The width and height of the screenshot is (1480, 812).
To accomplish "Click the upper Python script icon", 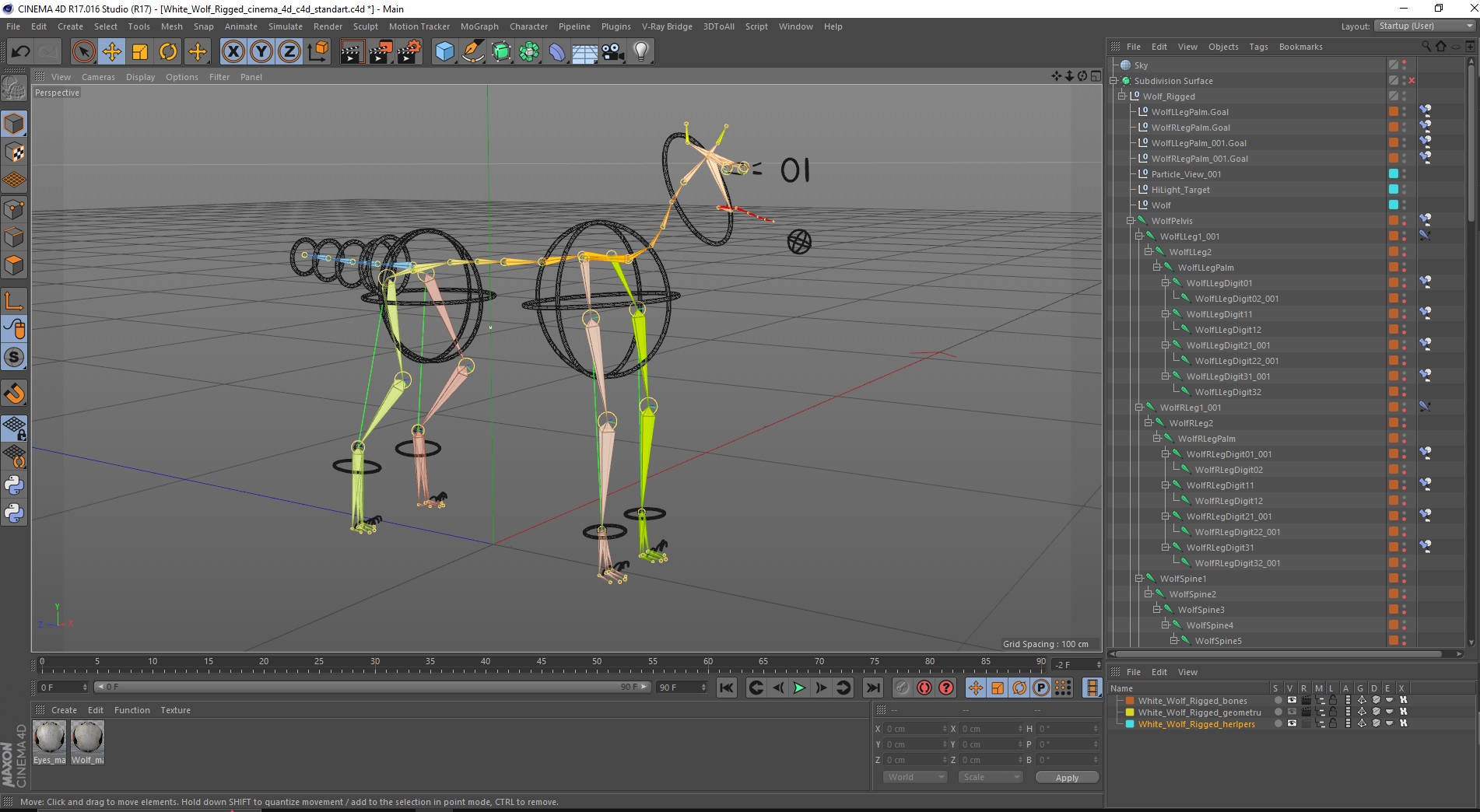I will pos(14,485).
